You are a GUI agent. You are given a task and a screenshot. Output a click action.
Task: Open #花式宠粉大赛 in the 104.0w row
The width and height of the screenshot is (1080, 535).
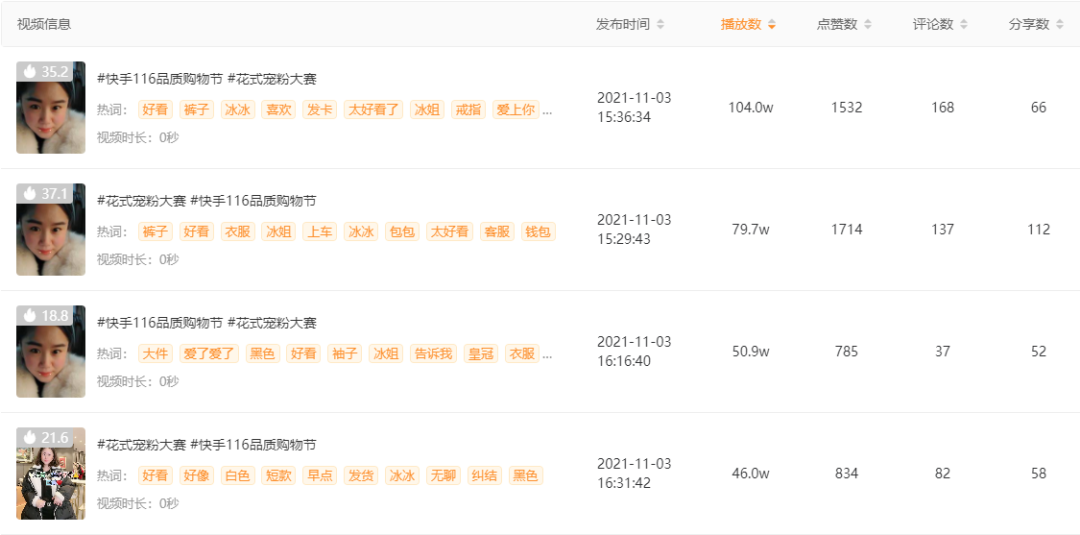[272, 79]
